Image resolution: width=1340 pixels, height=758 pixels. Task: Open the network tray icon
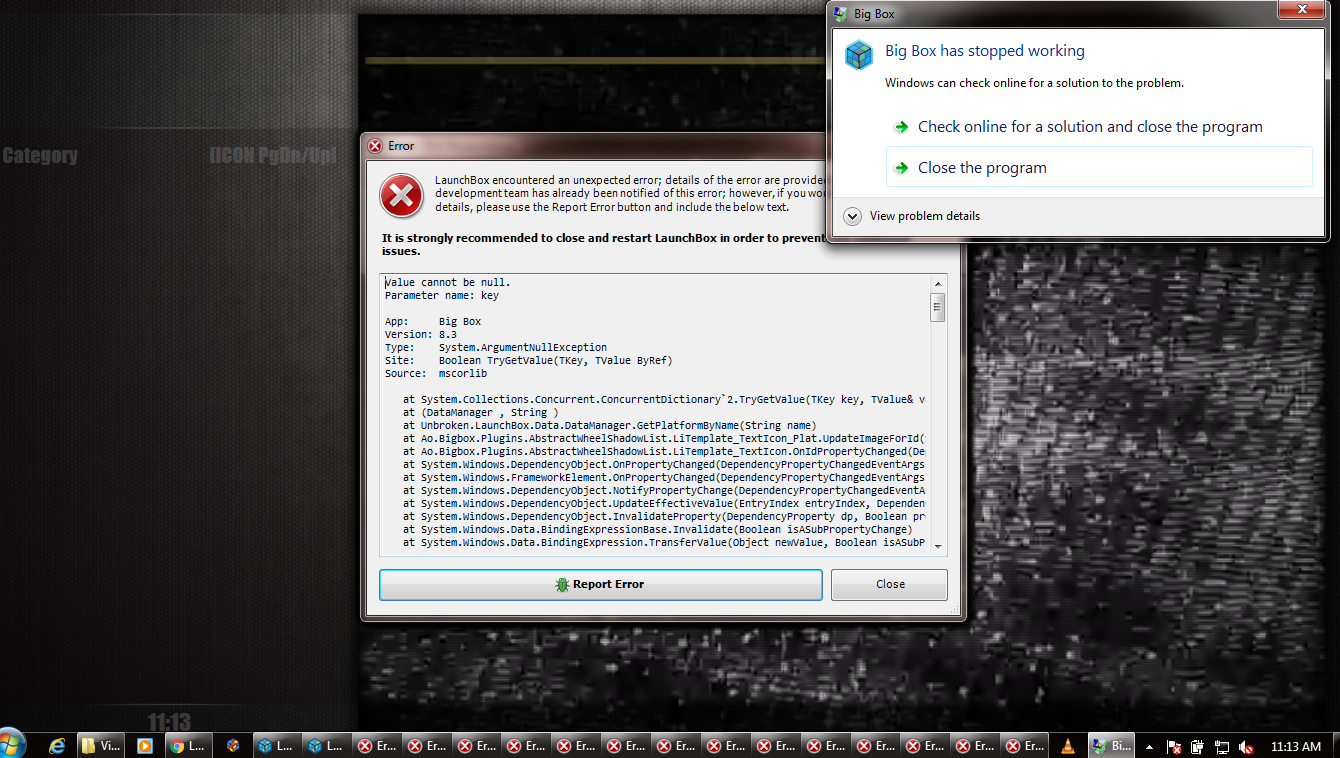[x=1221, y=746]
